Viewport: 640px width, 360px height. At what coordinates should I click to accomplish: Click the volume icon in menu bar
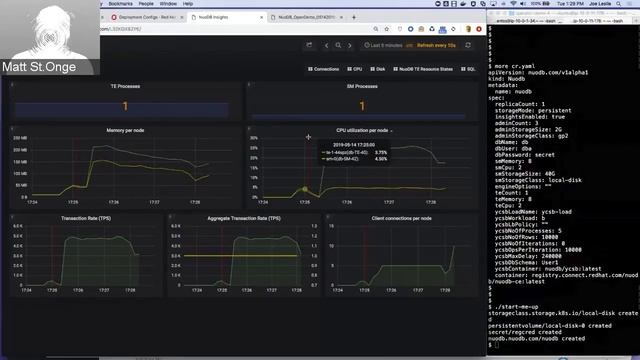[523, 4]
